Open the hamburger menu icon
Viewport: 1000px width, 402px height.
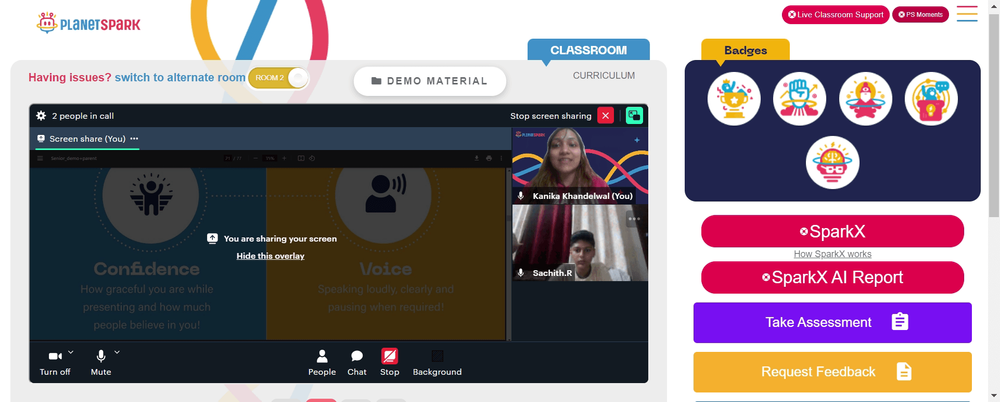967,14
